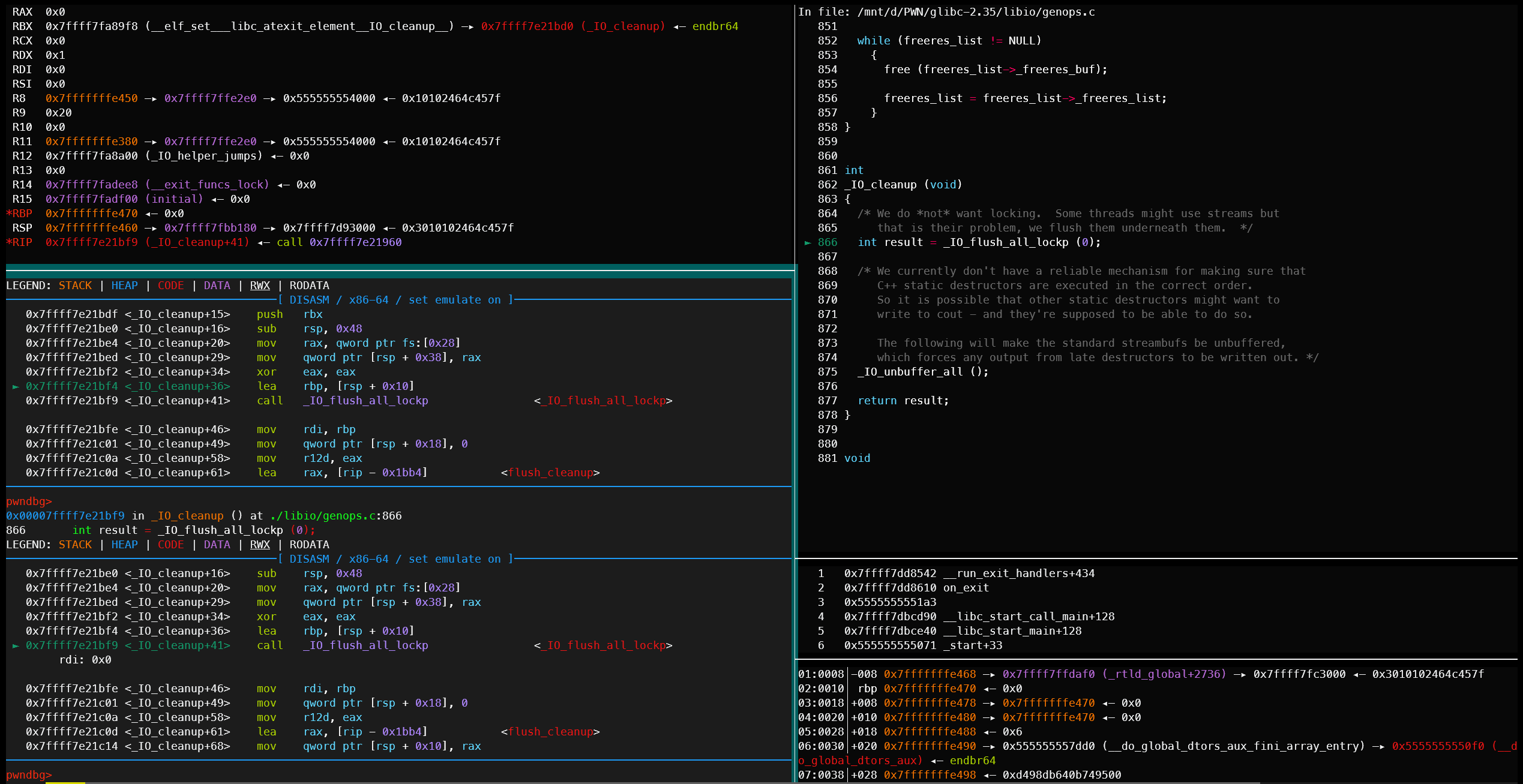Viewport: 1523px width, 784px height.
Task: Click the CODE label in the lower legend
Action: point(170,545)
